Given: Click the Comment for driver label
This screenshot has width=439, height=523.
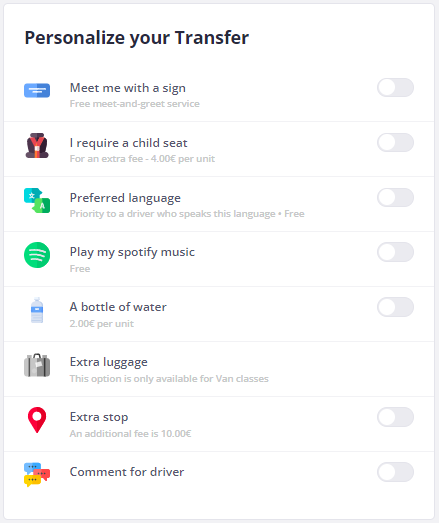Looking at the screenshot, I should pos(127,472).
